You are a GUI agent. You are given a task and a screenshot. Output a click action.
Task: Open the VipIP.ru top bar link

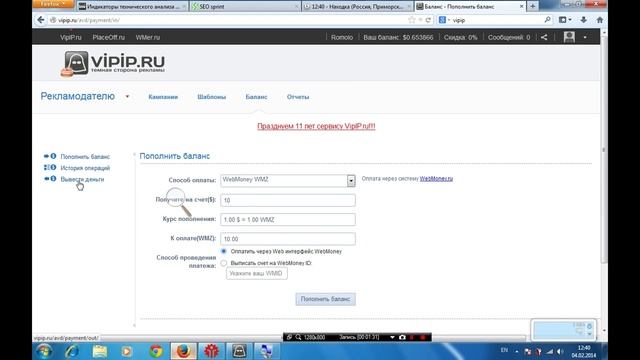point(71,37)
